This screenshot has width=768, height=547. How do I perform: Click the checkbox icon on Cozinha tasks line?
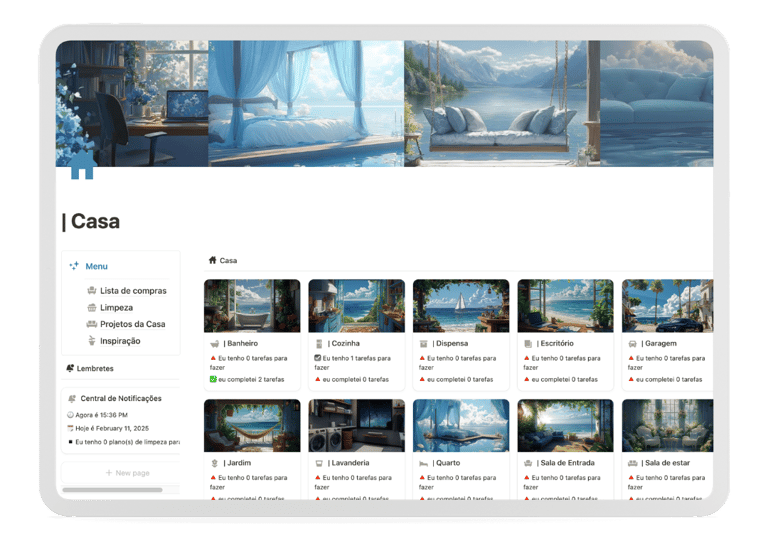tap(317, 358)
